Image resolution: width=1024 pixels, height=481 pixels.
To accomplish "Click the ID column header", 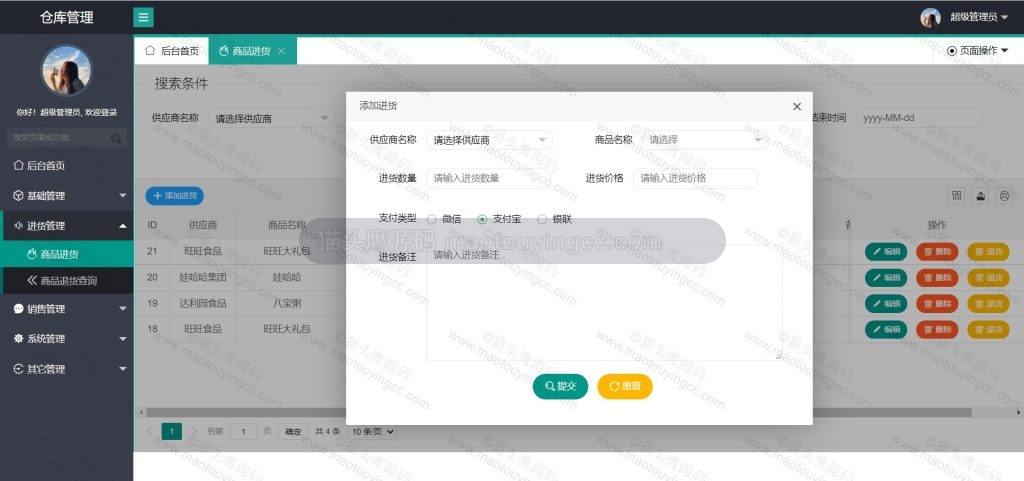I will click(152, 225).
